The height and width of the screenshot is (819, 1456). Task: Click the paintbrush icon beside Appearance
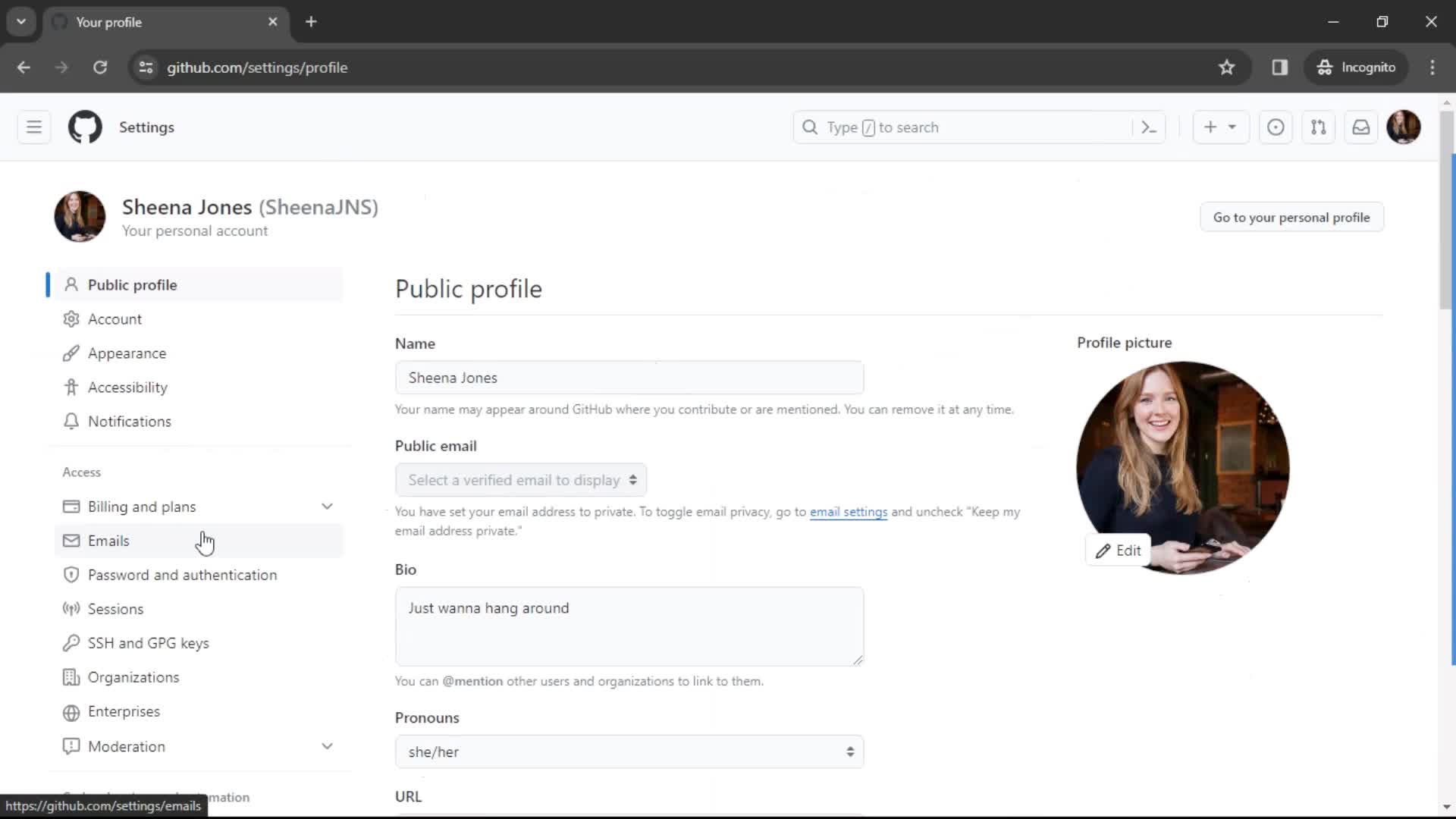point(71,353)
